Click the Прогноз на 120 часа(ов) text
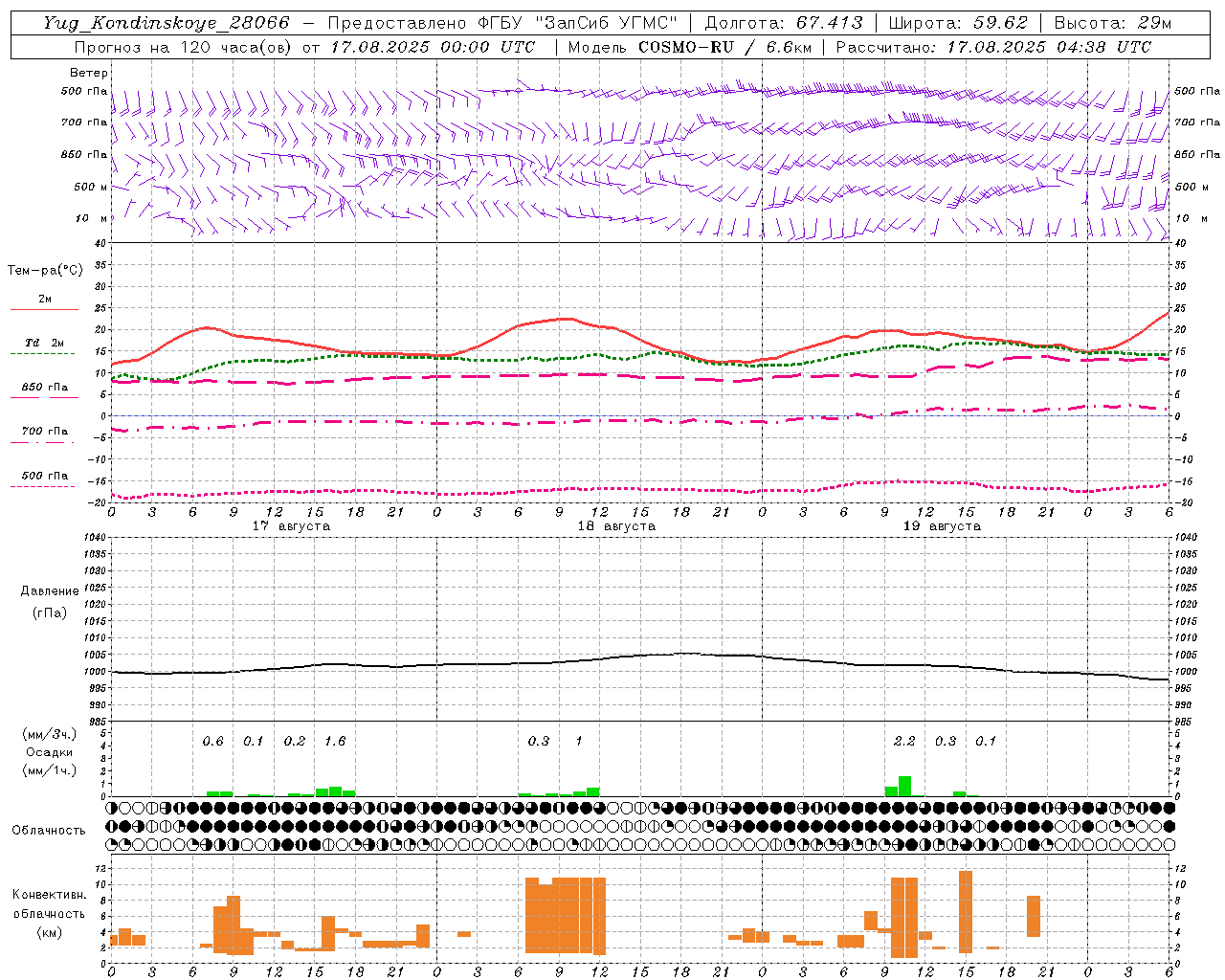 185,47
